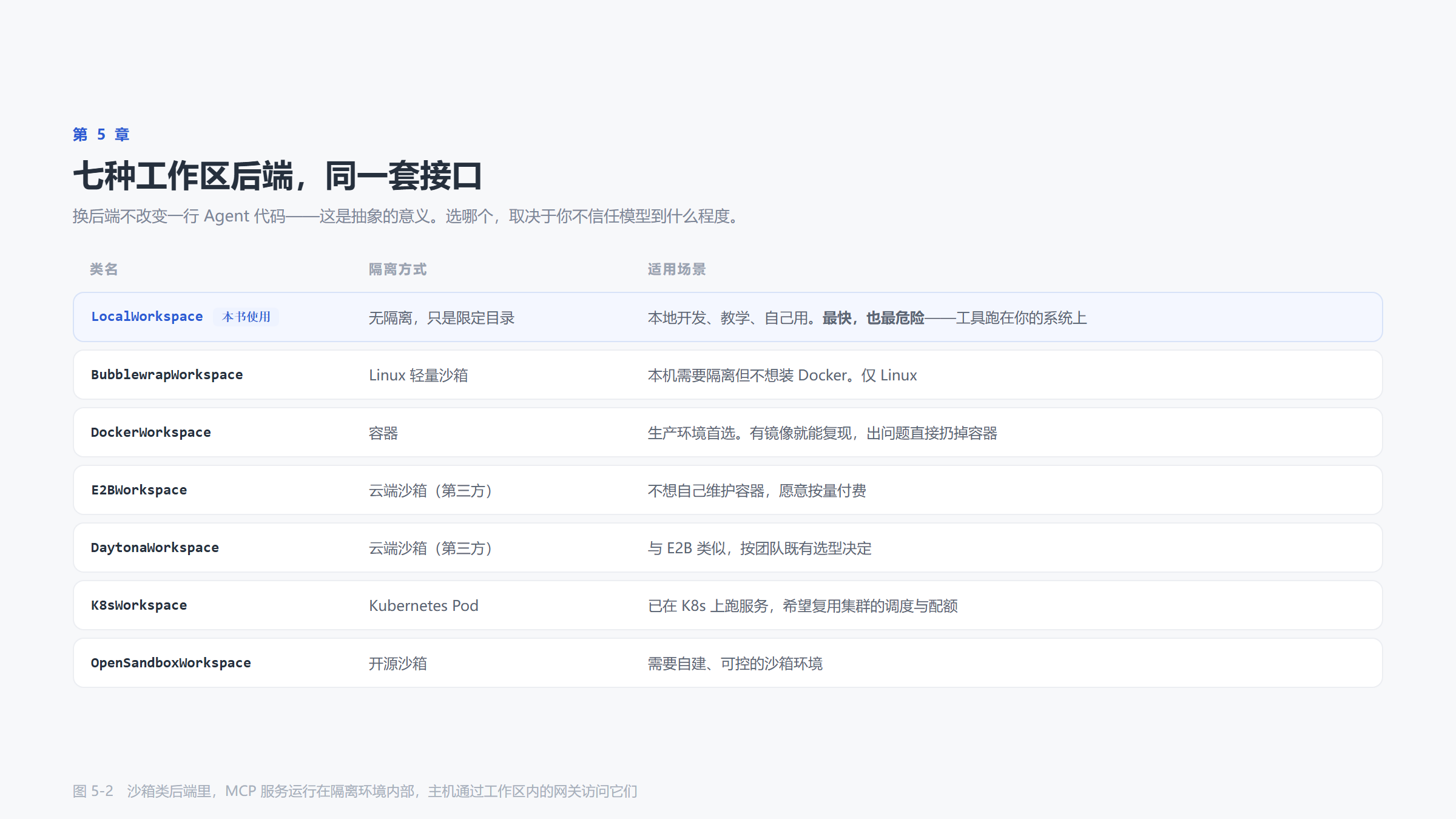This screenshot has width=1456, height=819.
Task: Click 云端沙箱（第三方）in the E2BWorkspace row
Action: (431, 491)
